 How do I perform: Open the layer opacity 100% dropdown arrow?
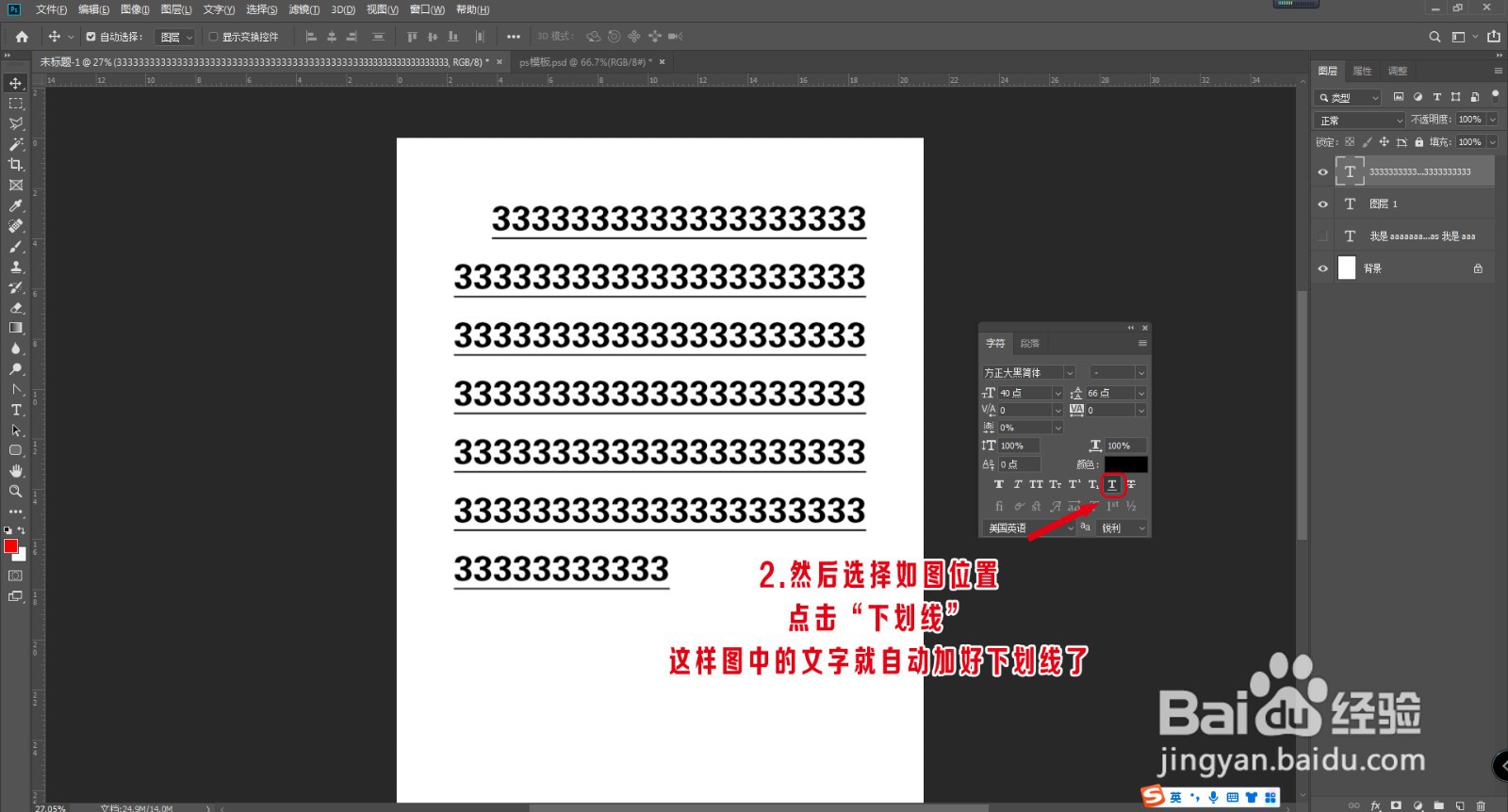[x=1492, y=120]
